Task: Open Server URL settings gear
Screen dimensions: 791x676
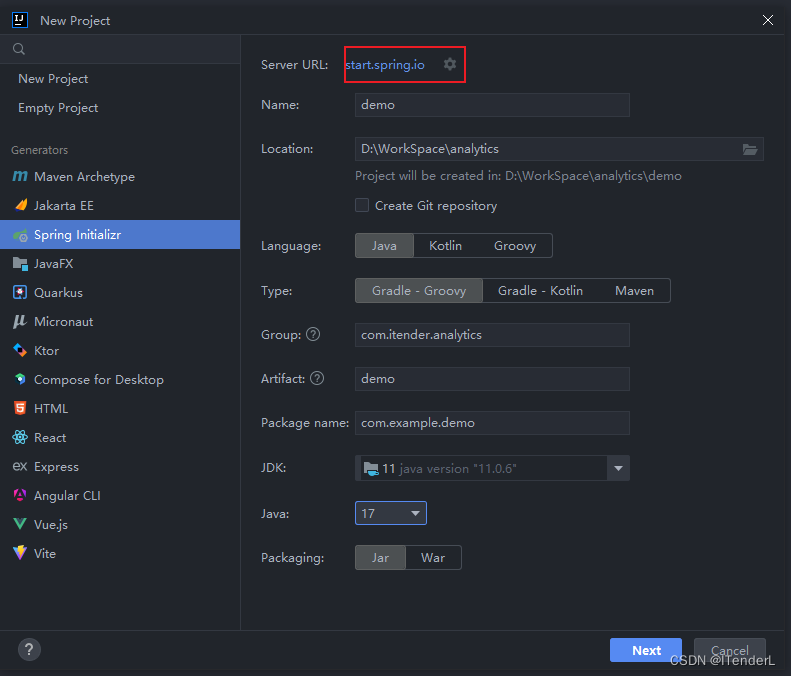Action: 450,64
